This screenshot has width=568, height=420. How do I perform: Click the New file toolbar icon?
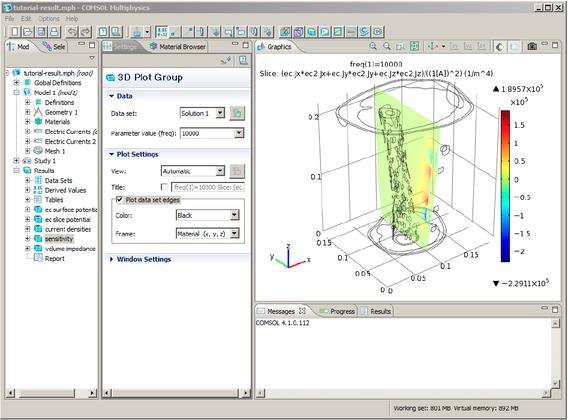(15, 32)
